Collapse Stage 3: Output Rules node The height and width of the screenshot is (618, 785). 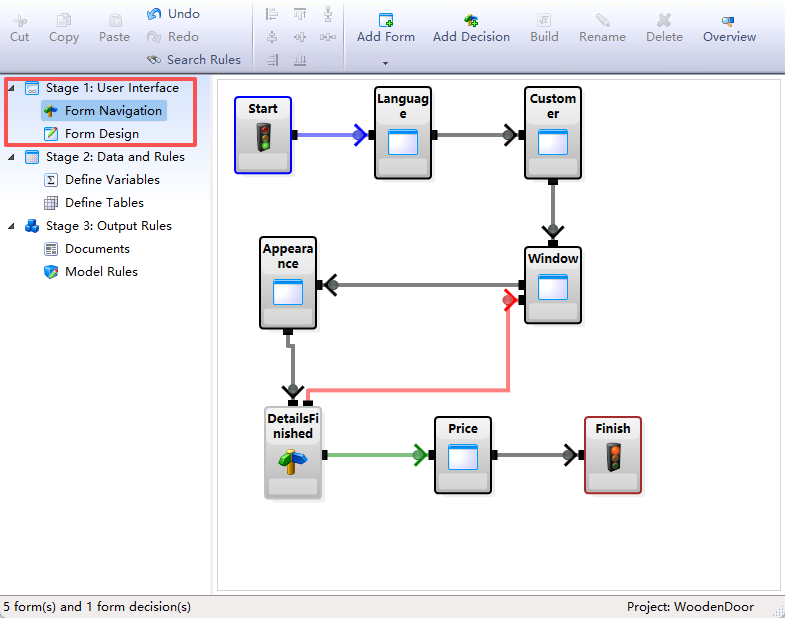(x=11, y=226)
